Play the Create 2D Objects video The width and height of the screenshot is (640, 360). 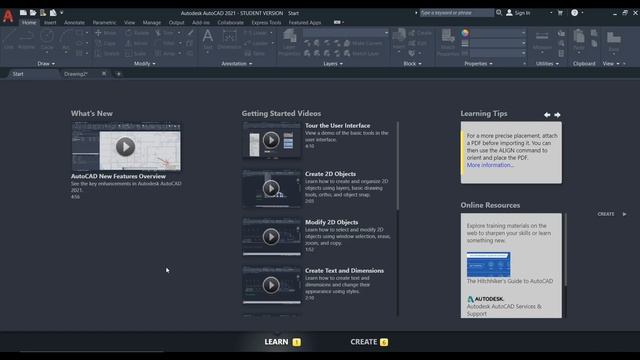click(271, 188)
